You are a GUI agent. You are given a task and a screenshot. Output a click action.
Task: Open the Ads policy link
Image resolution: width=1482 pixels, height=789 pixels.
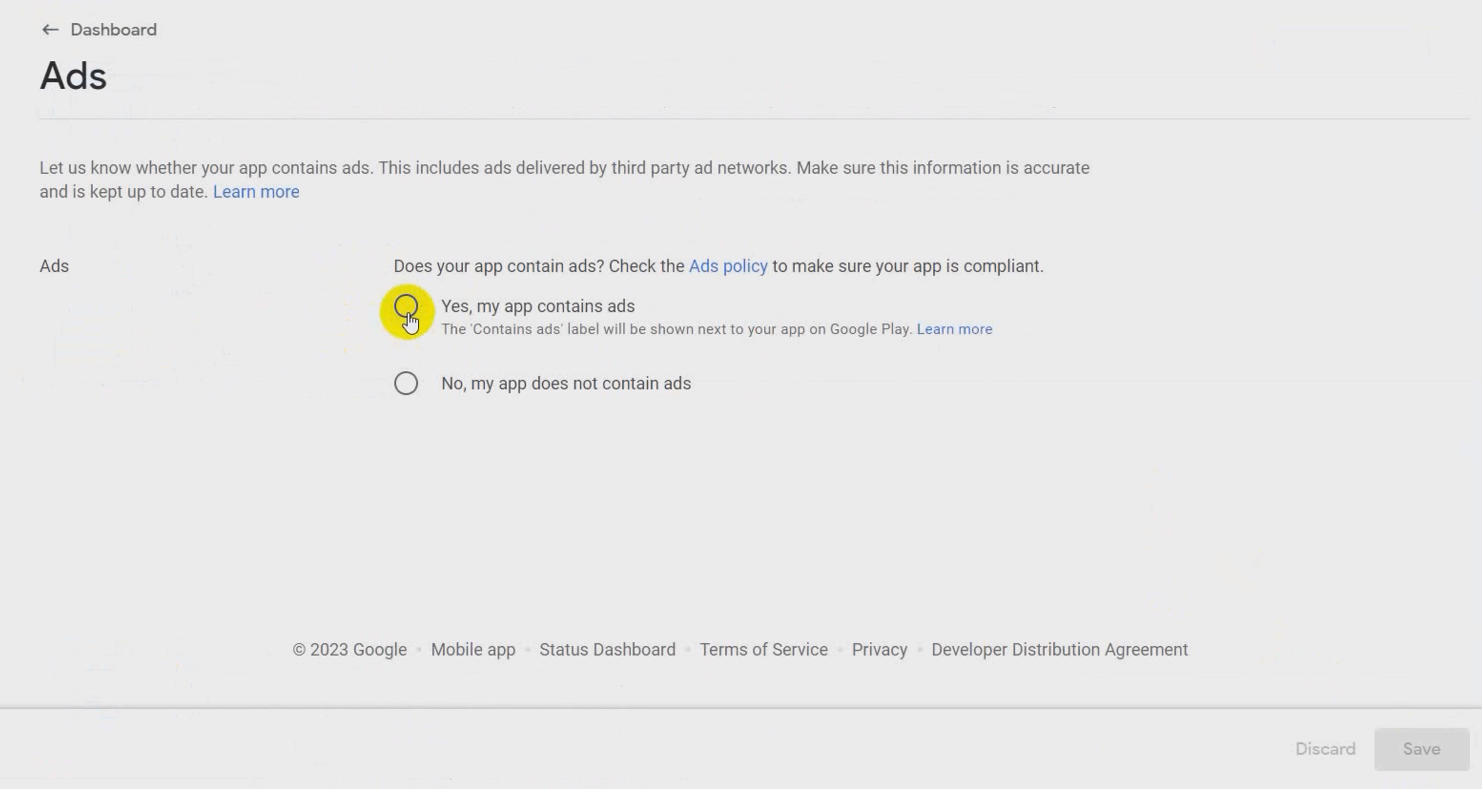(728, 266)
